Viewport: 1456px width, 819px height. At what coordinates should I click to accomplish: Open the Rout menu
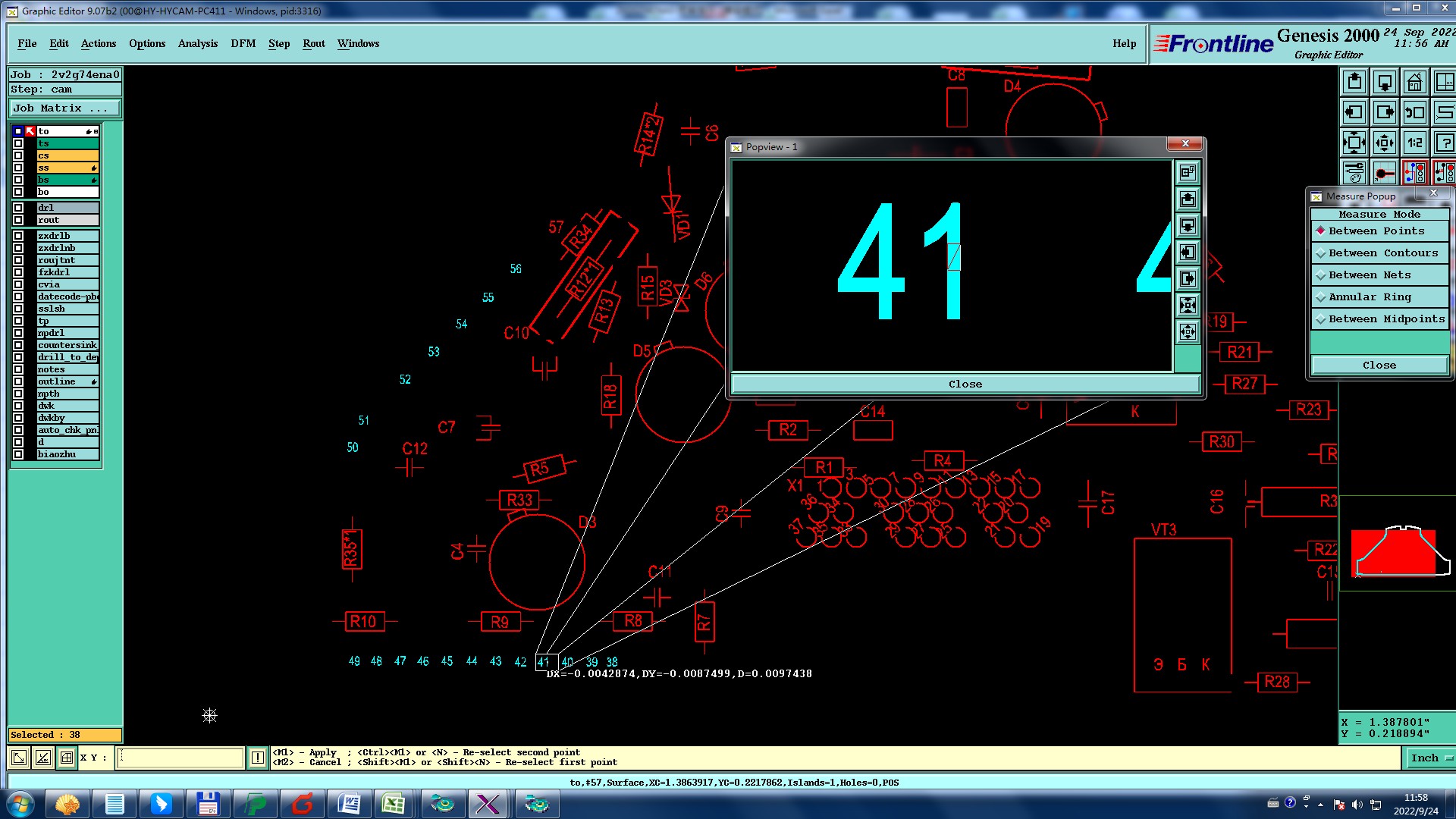coord(314,43)
